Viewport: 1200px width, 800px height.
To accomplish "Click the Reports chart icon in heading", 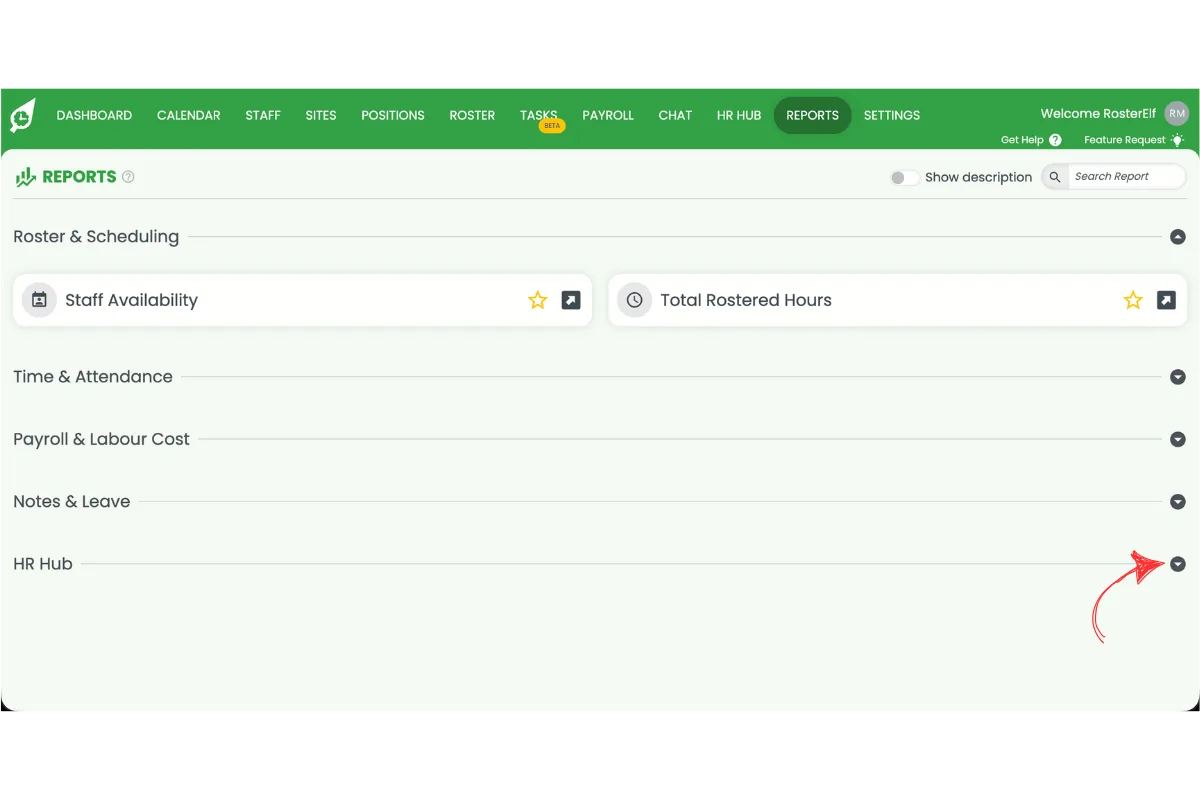I will 26,177.
